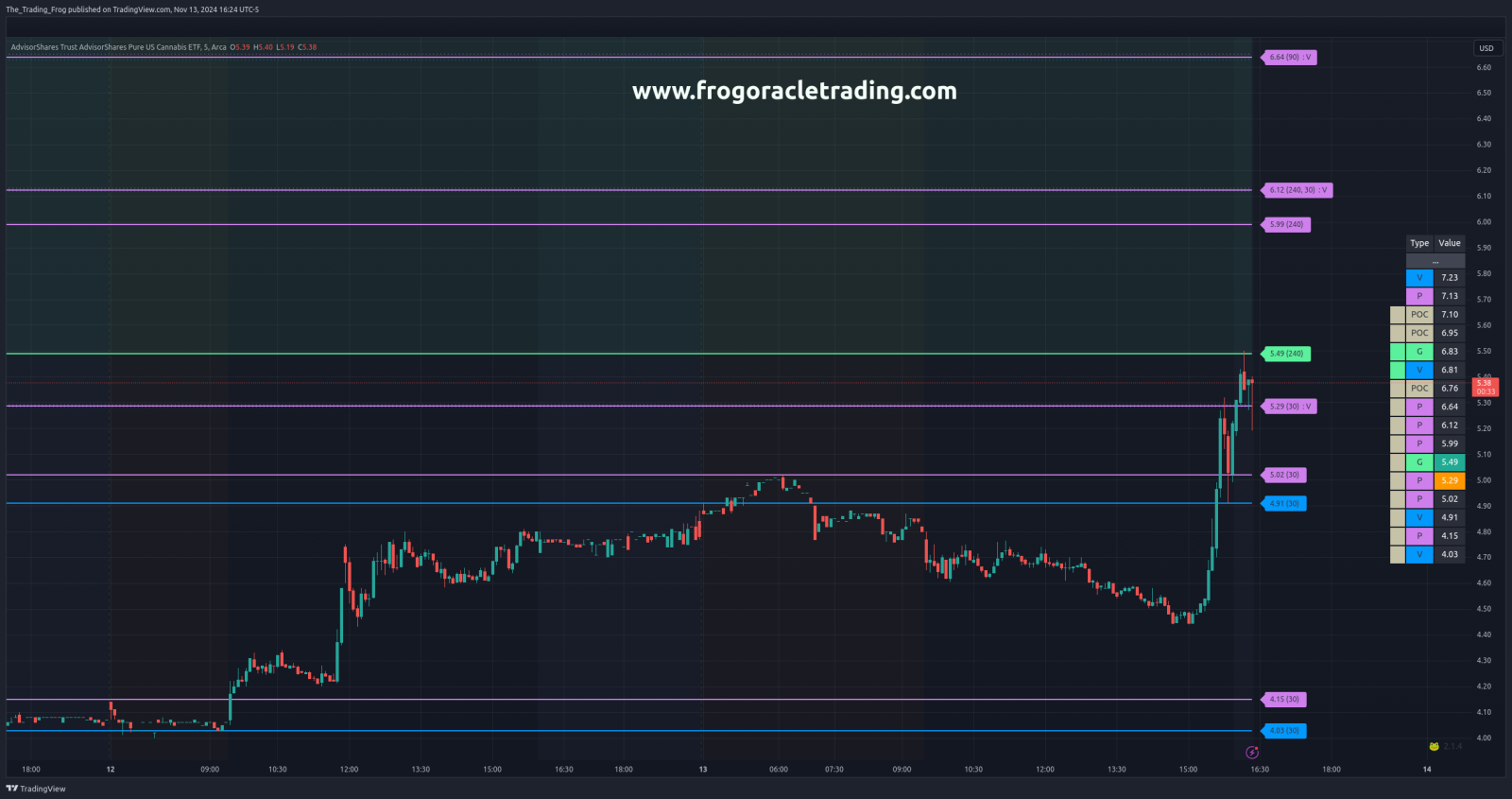Click the 6.81 value in the table
The height and width of the screenshot is (799, 1512).
coord(1450,370)
